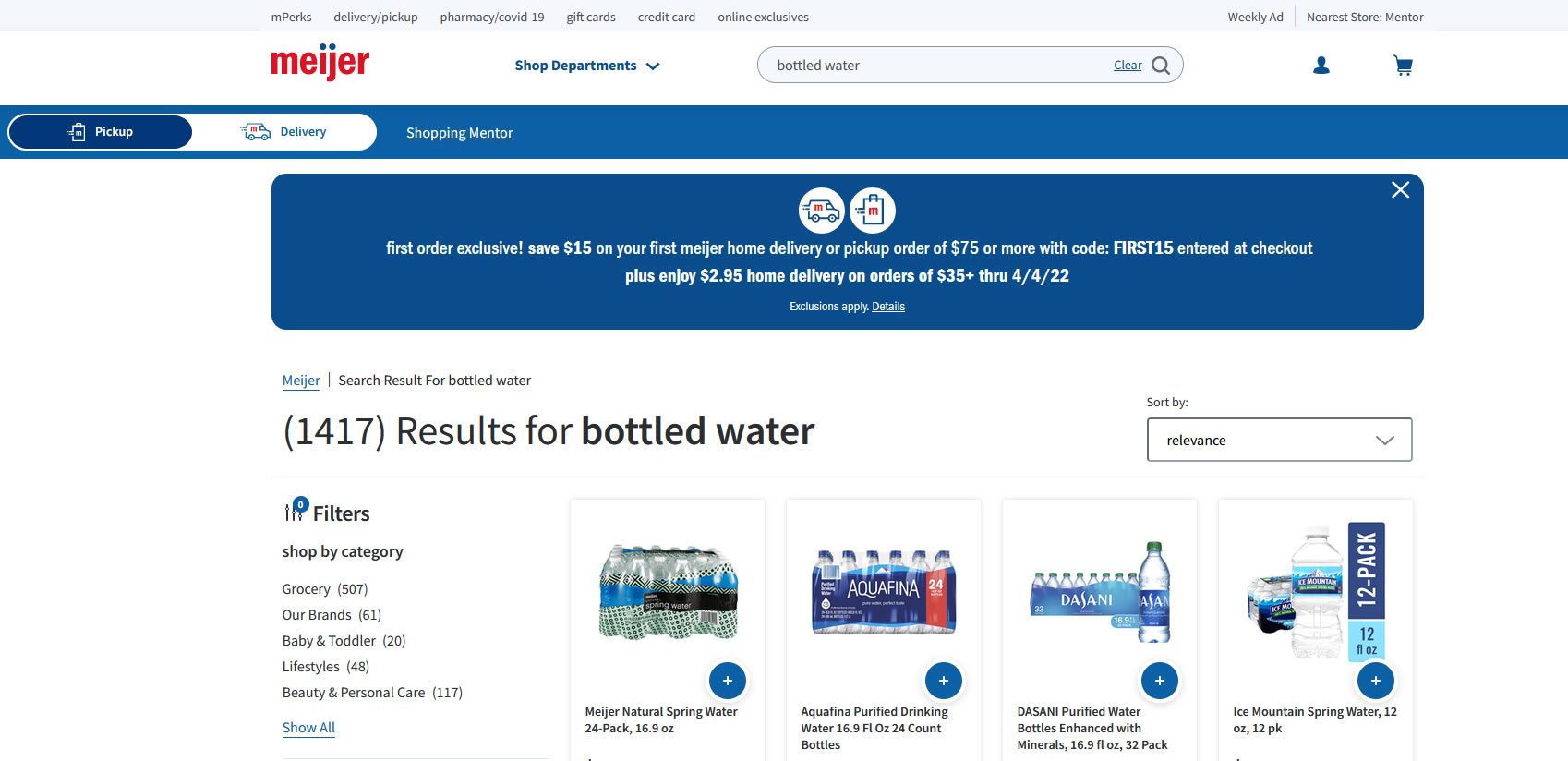Add DASANI Purified Water to cart

coord(1160,681)
